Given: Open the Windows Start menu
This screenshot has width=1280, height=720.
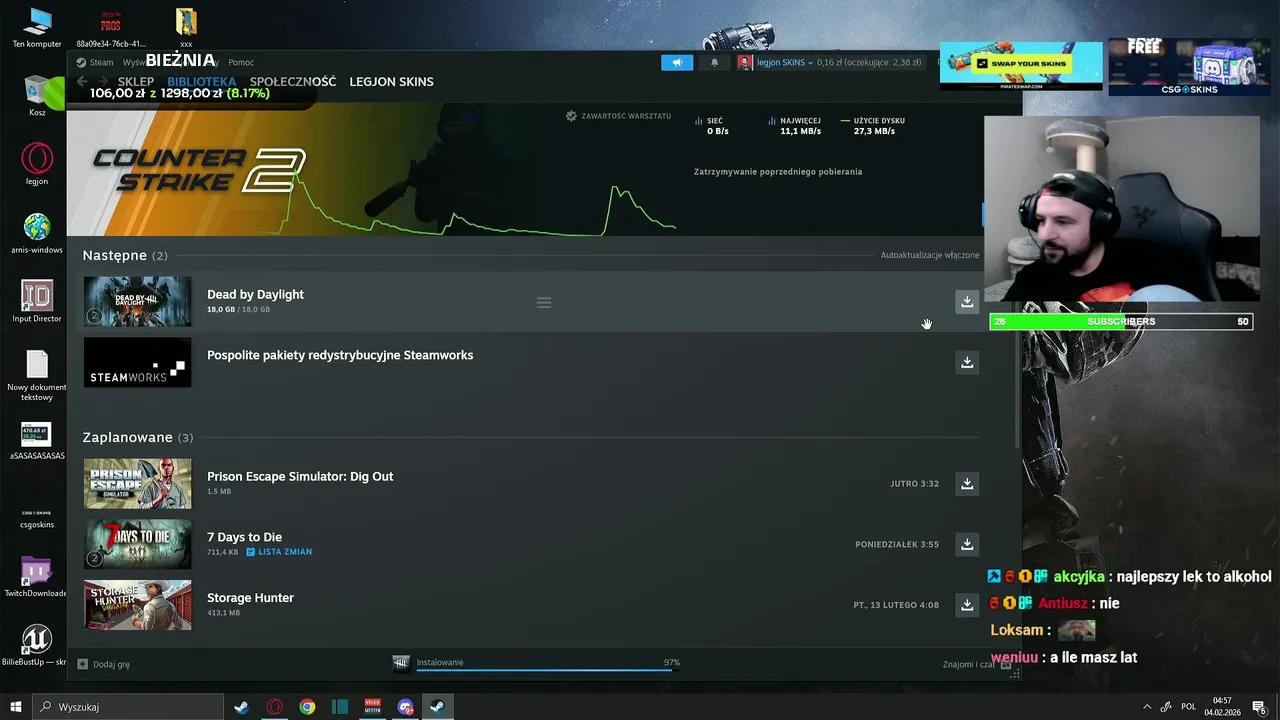Looking at the screenshot, I should coord(16,707).
